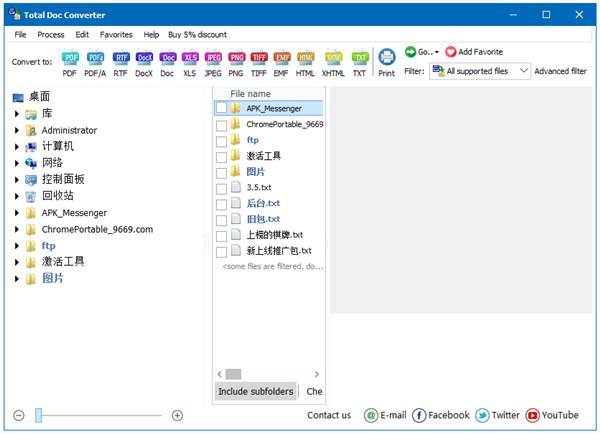600x434 pixels.
Task: Click the File name column header
Action: coord(250,94)
